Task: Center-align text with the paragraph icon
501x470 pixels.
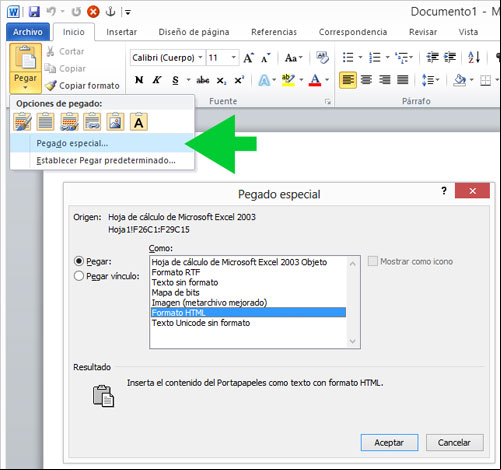Action: 366,80
